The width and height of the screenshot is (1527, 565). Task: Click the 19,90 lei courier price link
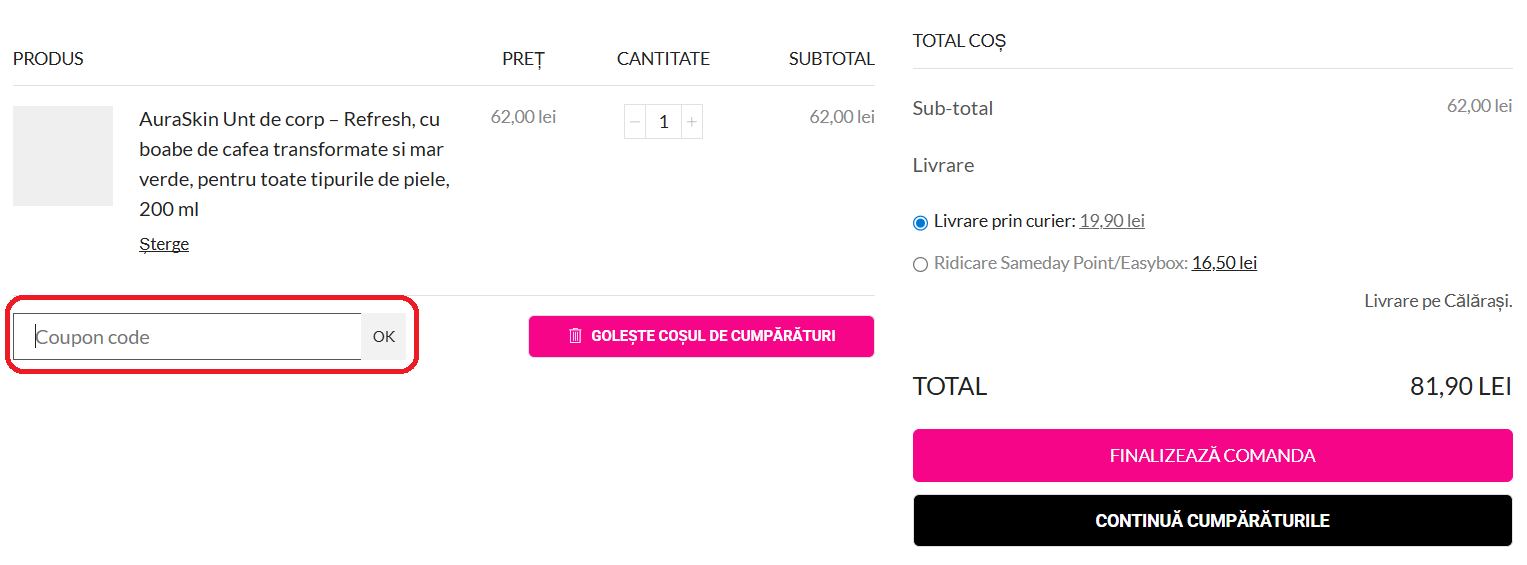pos(1111,221)
